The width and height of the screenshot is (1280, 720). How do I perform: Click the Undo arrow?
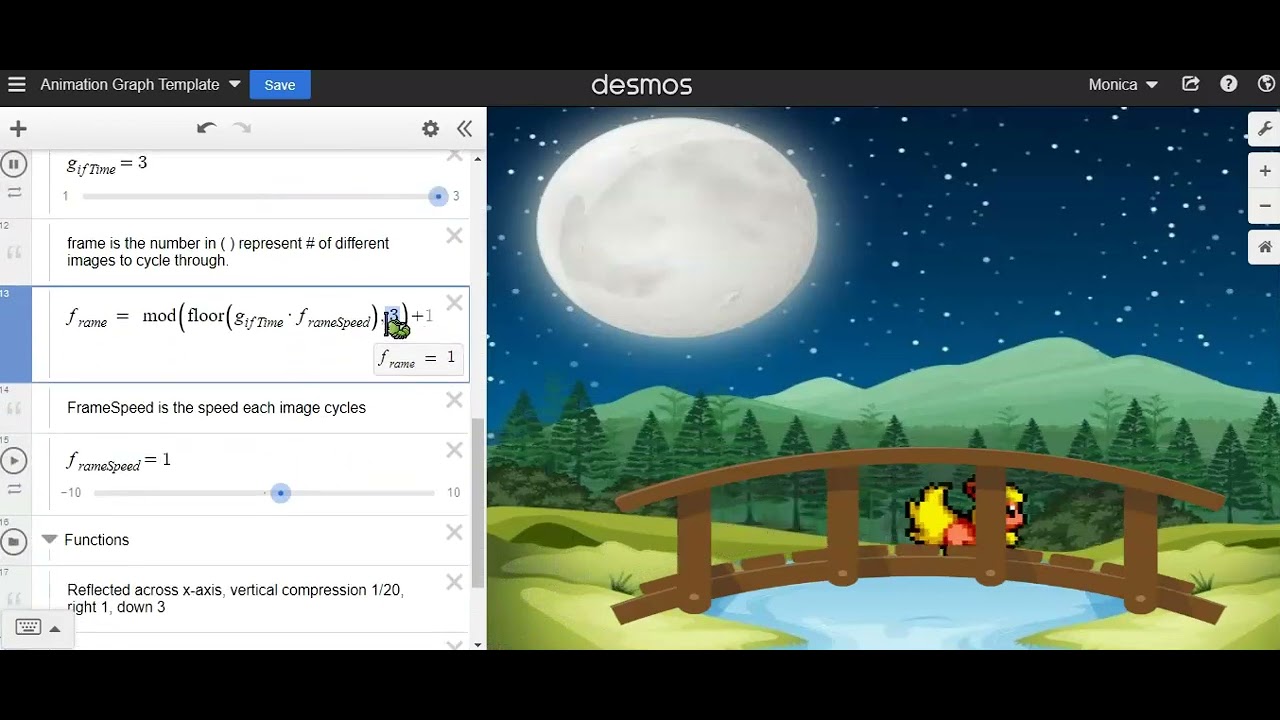206,128
